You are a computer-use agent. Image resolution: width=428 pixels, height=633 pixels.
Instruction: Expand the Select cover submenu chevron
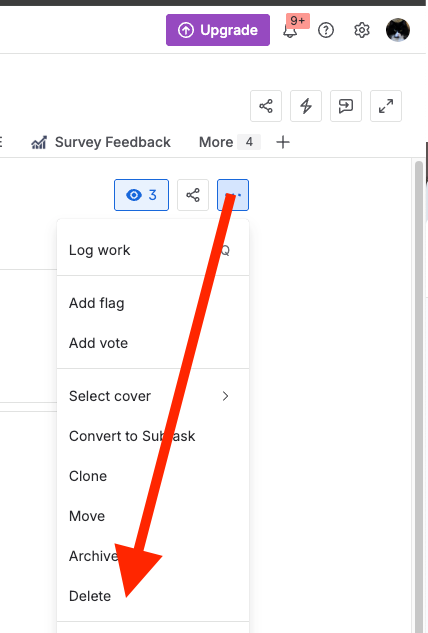tap(225, 396)
